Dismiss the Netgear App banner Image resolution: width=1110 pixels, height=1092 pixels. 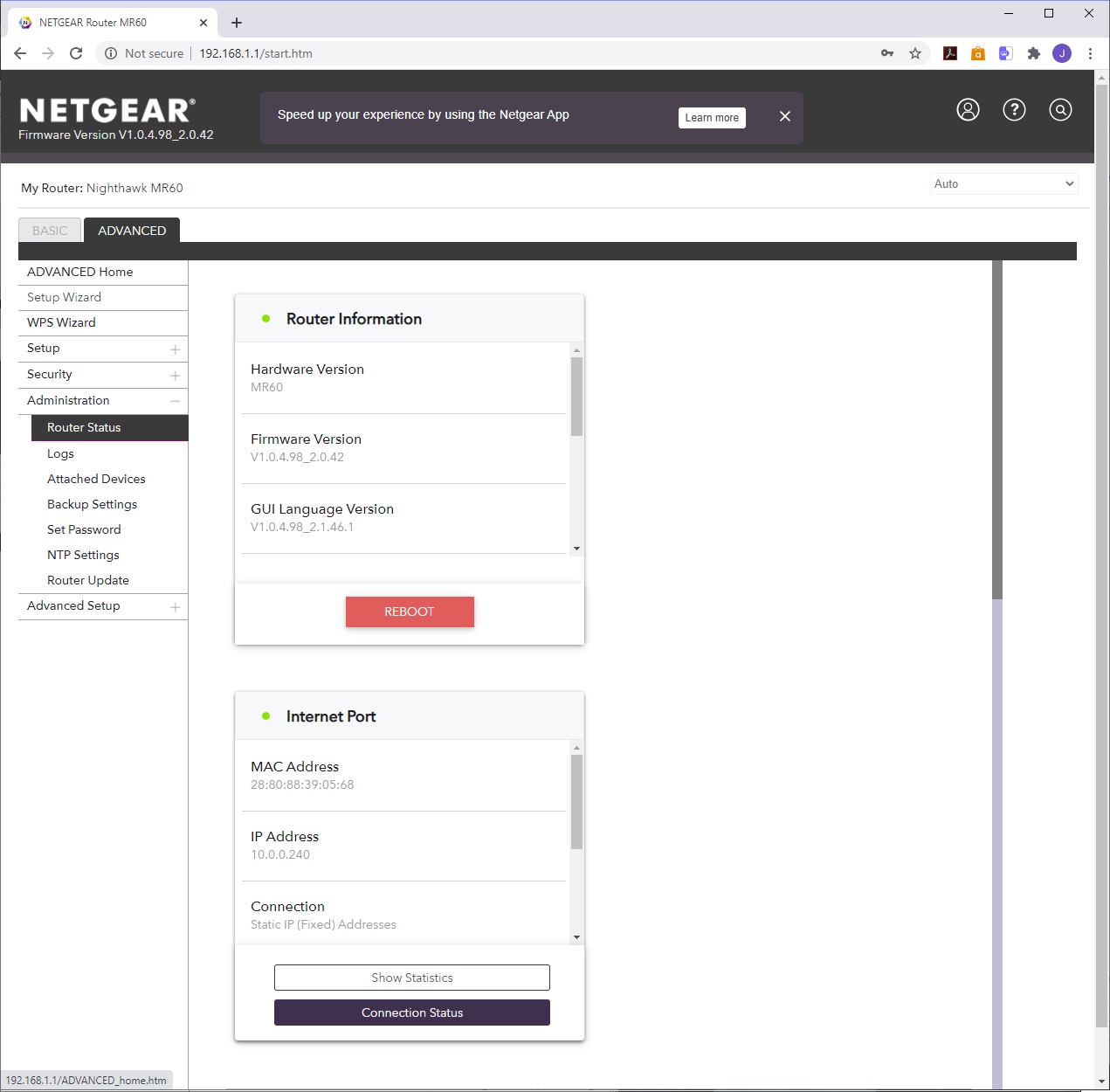point(785,116)
